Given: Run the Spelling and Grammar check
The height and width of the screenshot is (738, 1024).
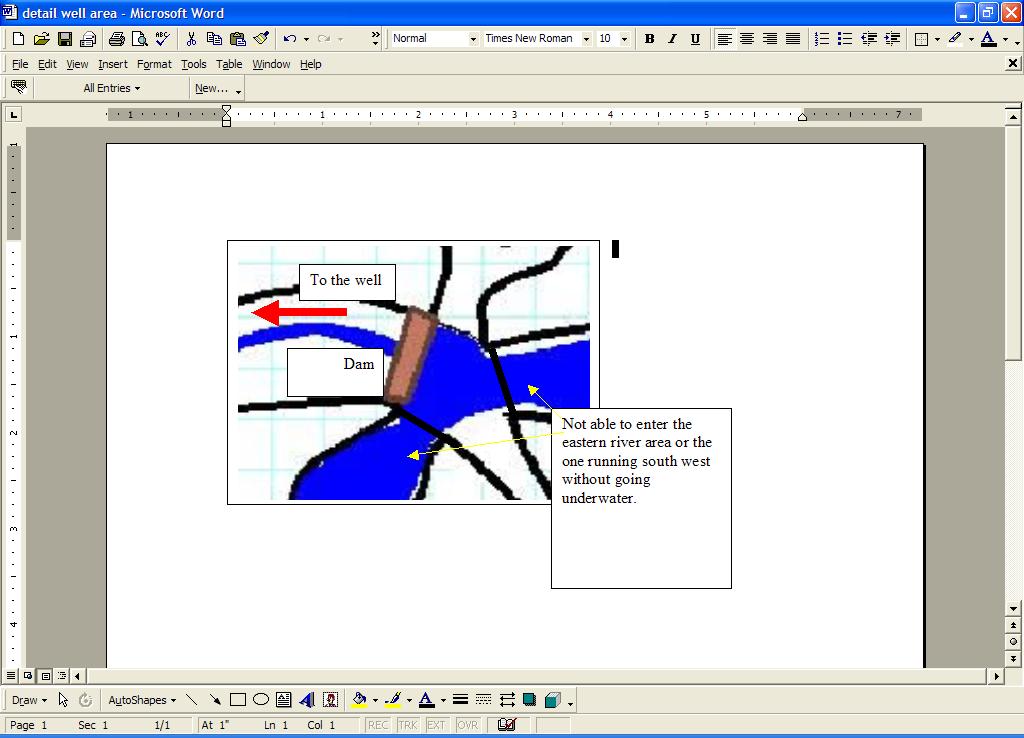Looking at the screenshot, I should coord(163,39).
